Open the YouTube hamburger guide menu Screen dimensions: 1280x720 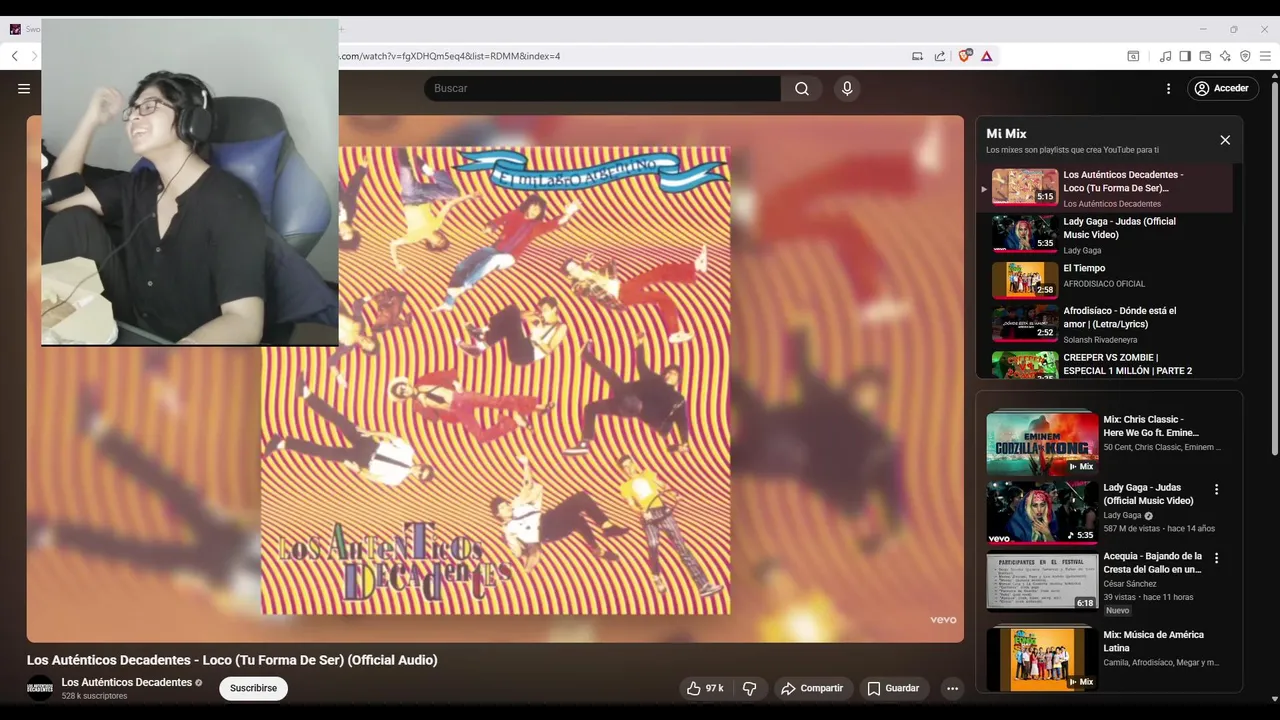[x=24, y=88]
